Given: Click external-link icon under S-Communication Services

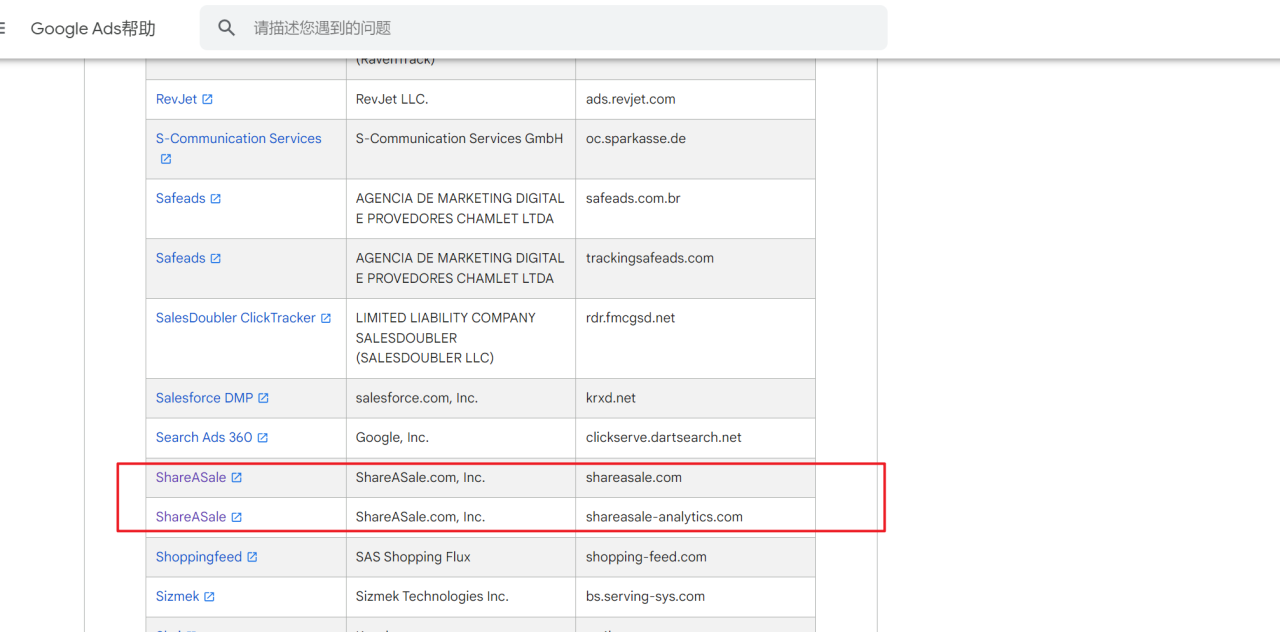Looking at the screenshot, I should (x=166, y=159).
